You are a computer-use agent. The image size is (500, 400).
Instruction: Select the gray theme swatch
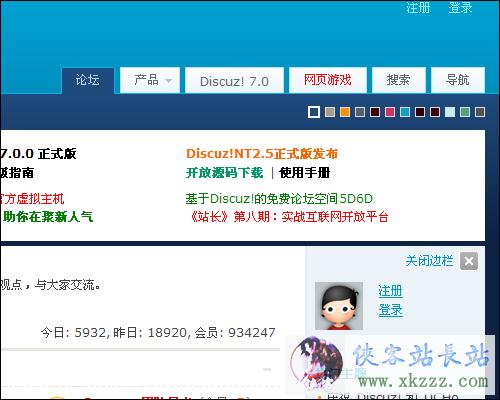(x=360, y=112)
